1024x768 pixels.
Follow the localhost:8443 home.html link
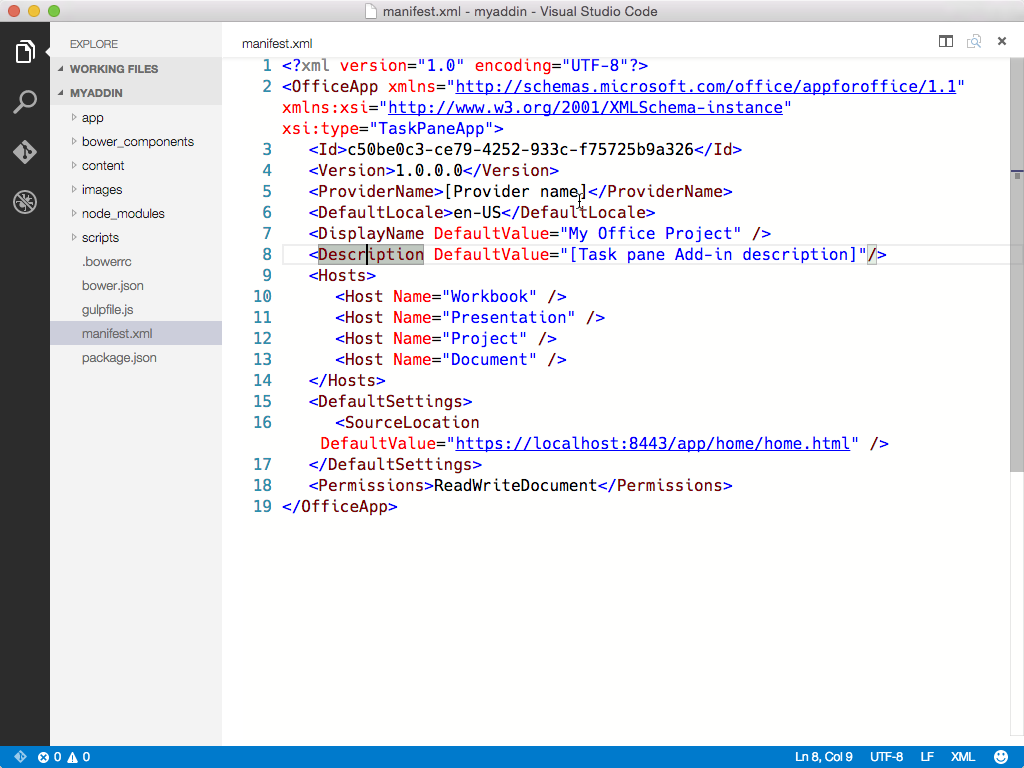(652, 444)
